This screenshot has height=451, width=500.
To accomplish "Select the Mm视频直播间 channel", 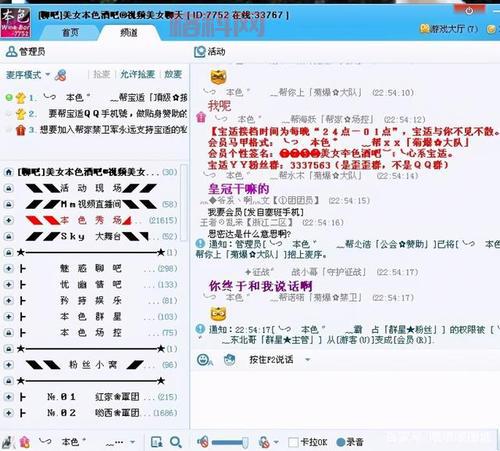I will [x=91, y=204].
